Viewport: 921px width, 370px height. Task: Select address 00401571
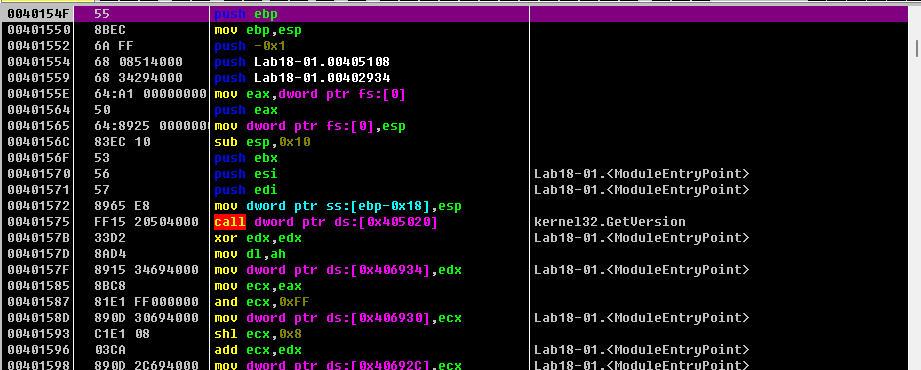[39, 190]
